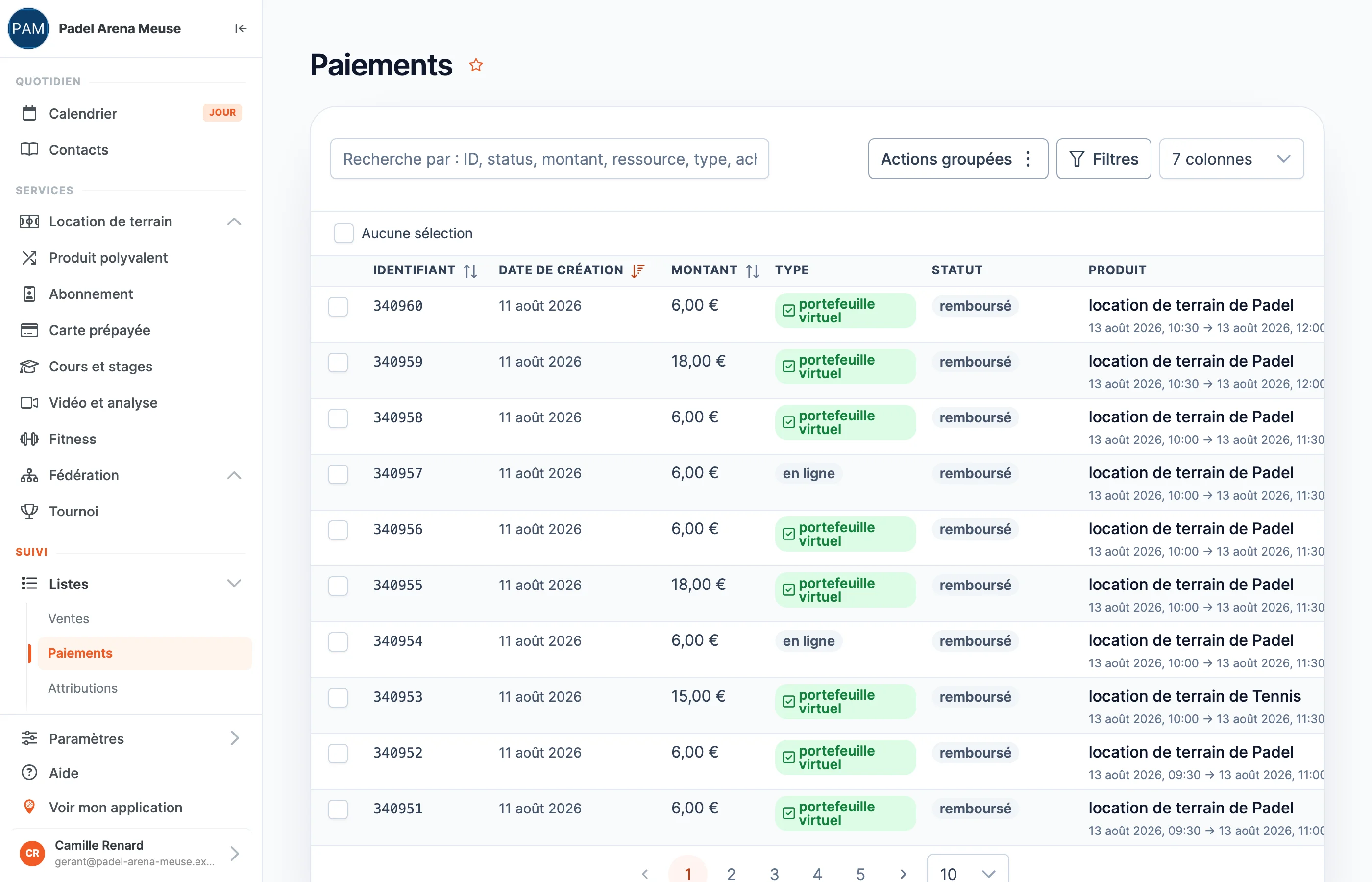Image resolution: width=1372 pixels, height=882 pixels.
Task: Open Cours et stages section
Action: [x=100, y=366]
